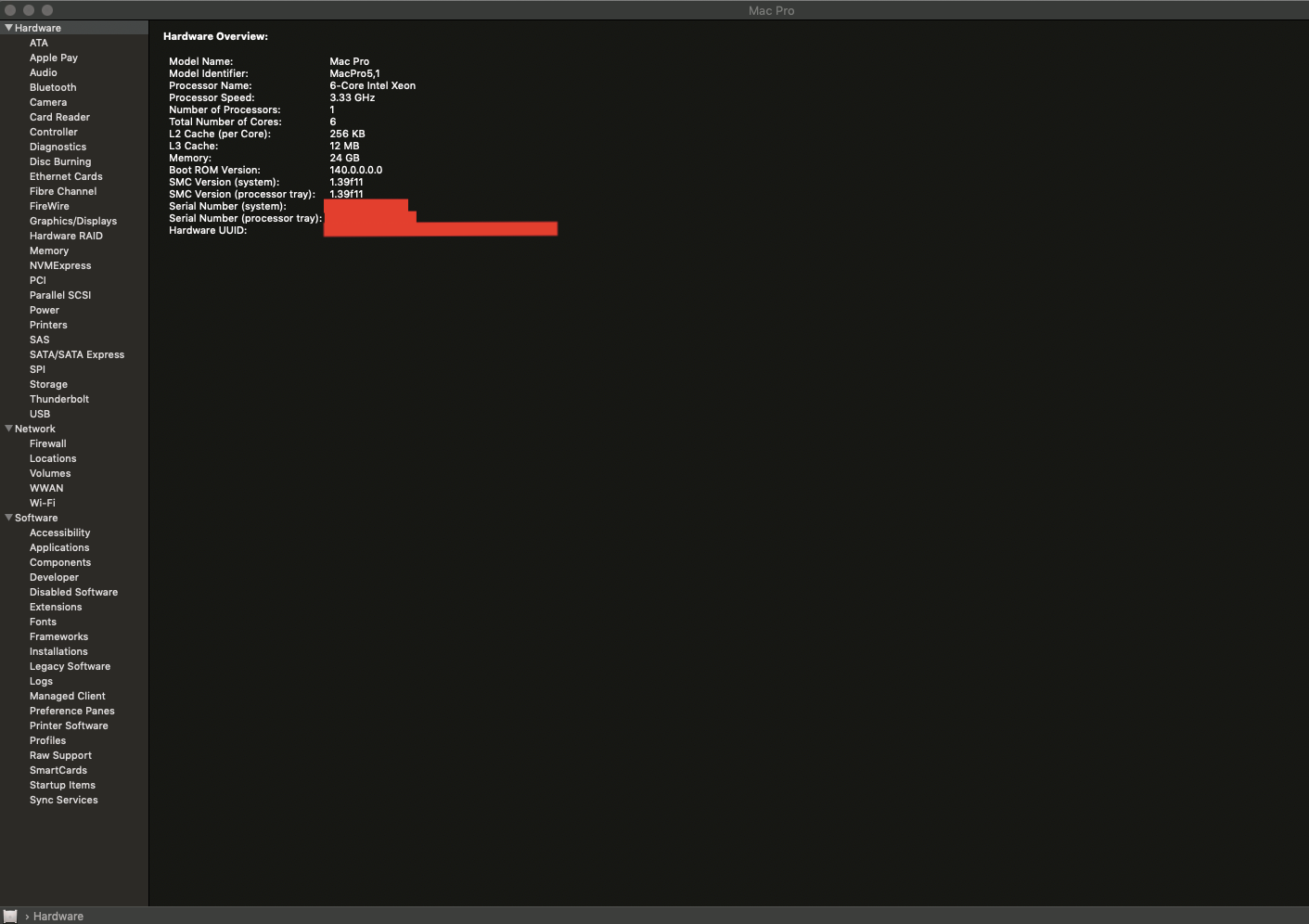
Task: Select Frameworks in the sidebar
Action: click(x=59, y=636)
